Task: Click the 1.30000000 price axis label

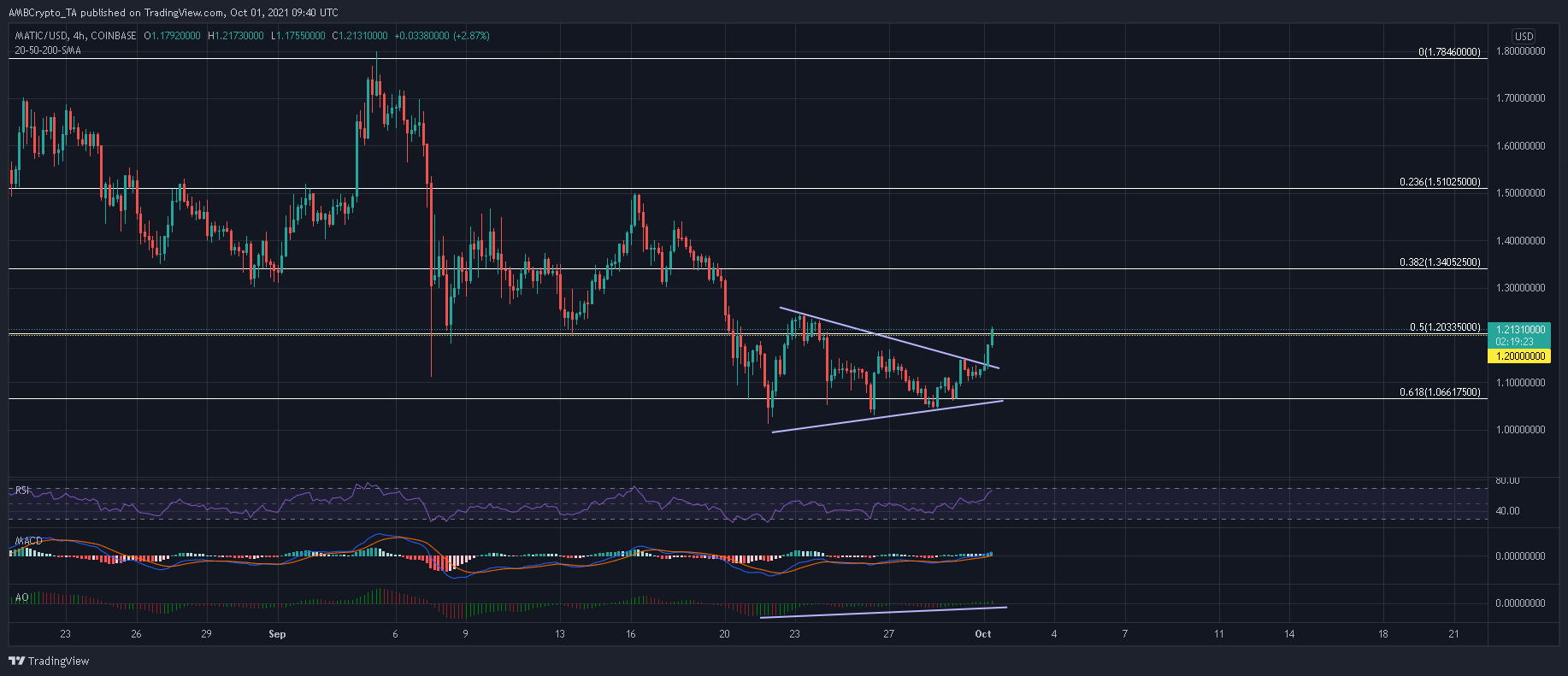Action: point(1518,288)
